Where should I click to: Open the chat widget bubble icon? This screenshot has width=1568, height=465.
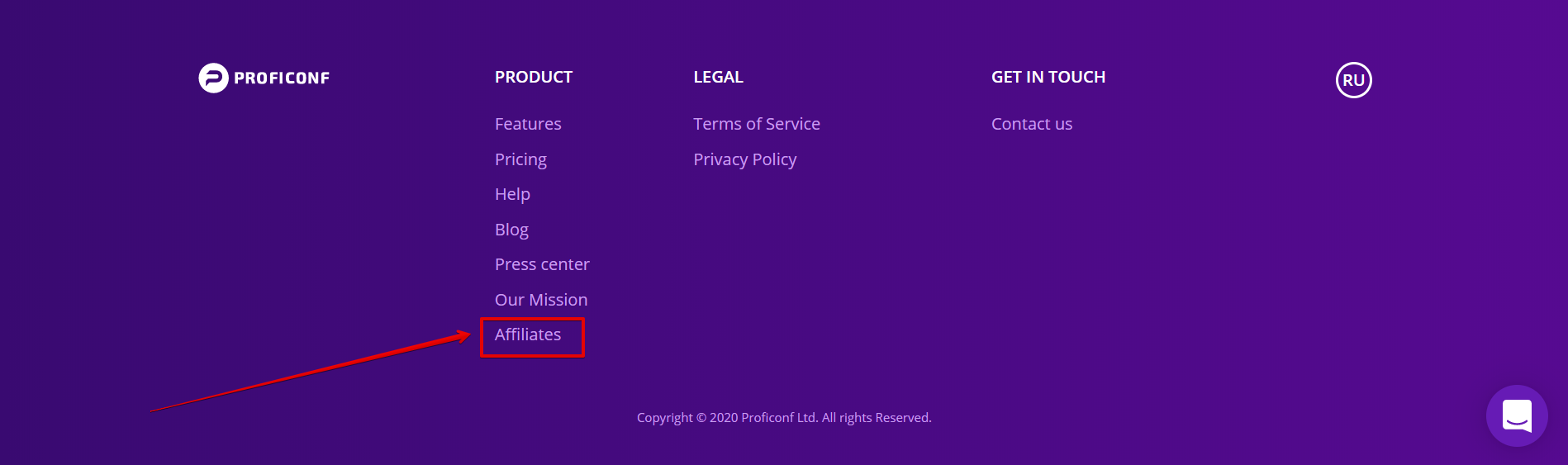1517,415
